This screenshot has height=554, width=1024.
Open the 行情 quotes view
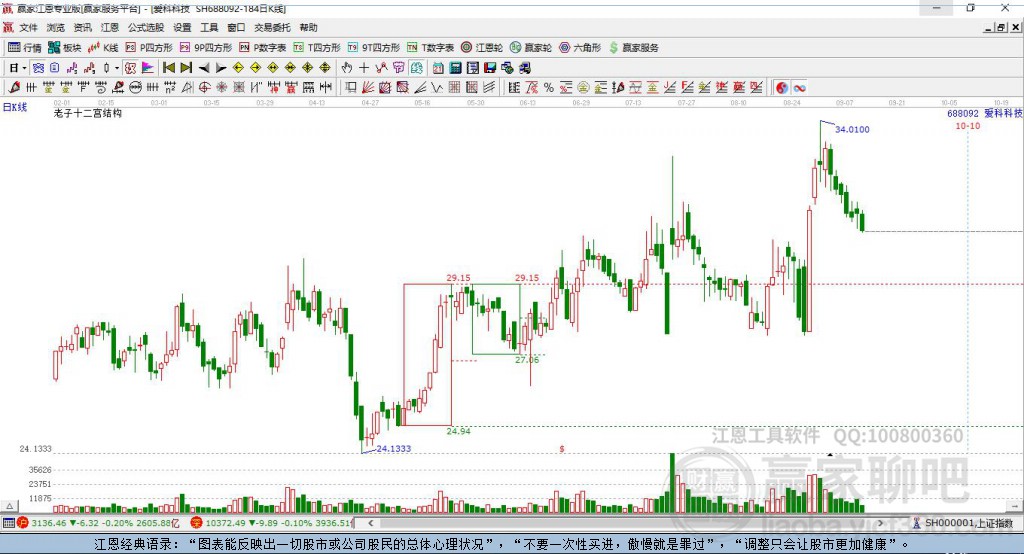(24, 48)
